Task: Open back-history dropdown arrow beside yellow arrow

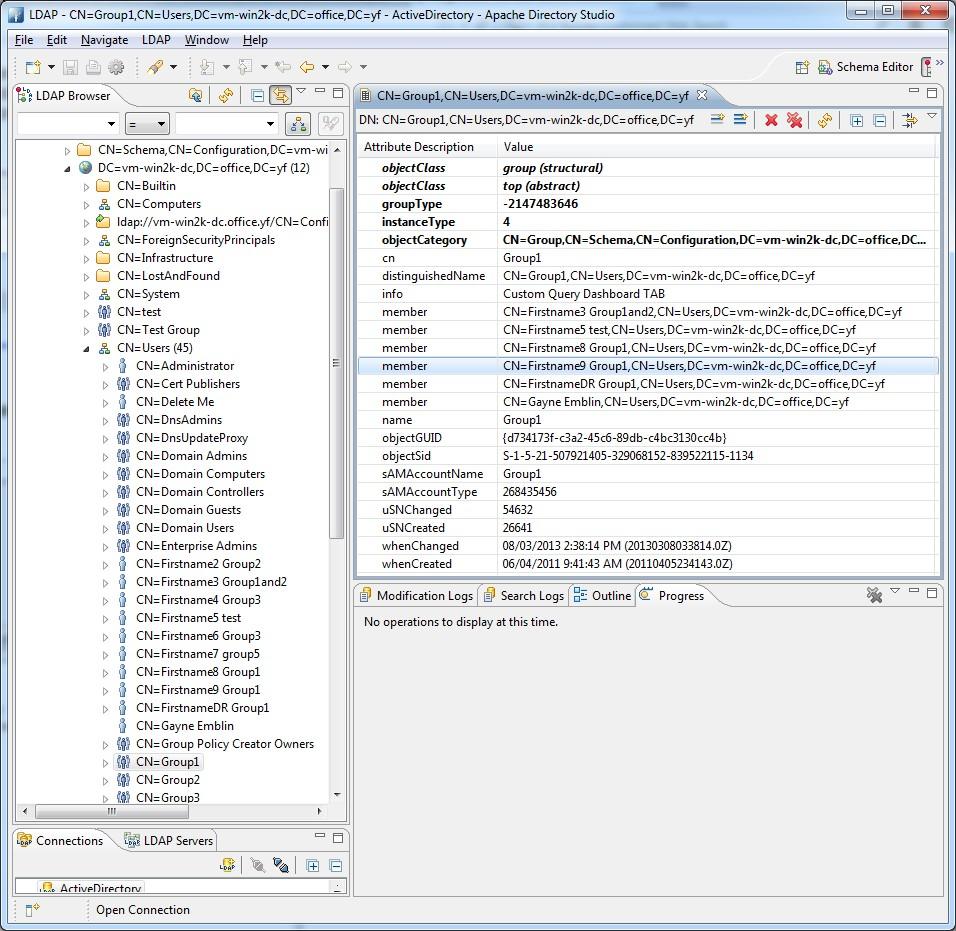Action: coord(325,67)
